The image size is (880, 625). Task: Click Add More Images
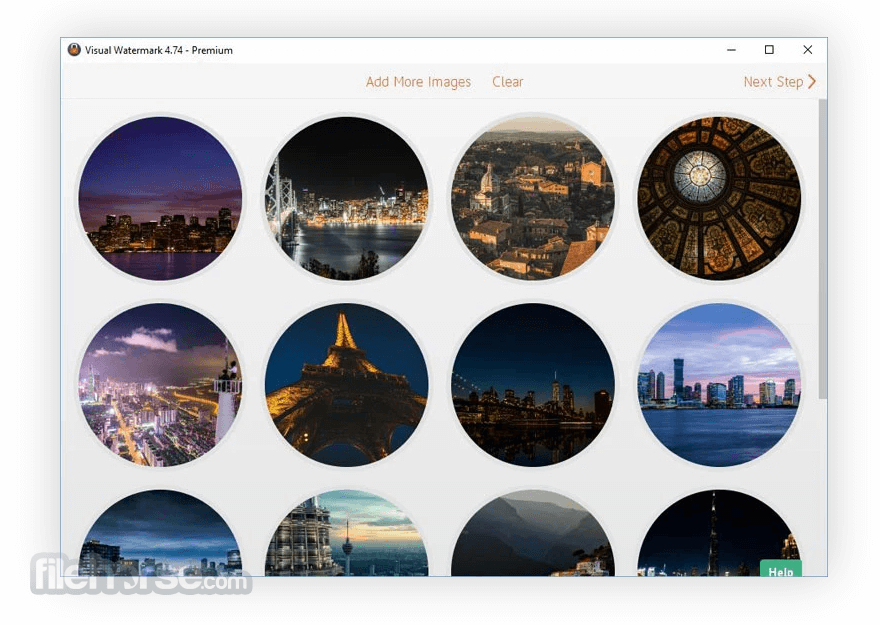pyautogui.click(x=418, y=82)
